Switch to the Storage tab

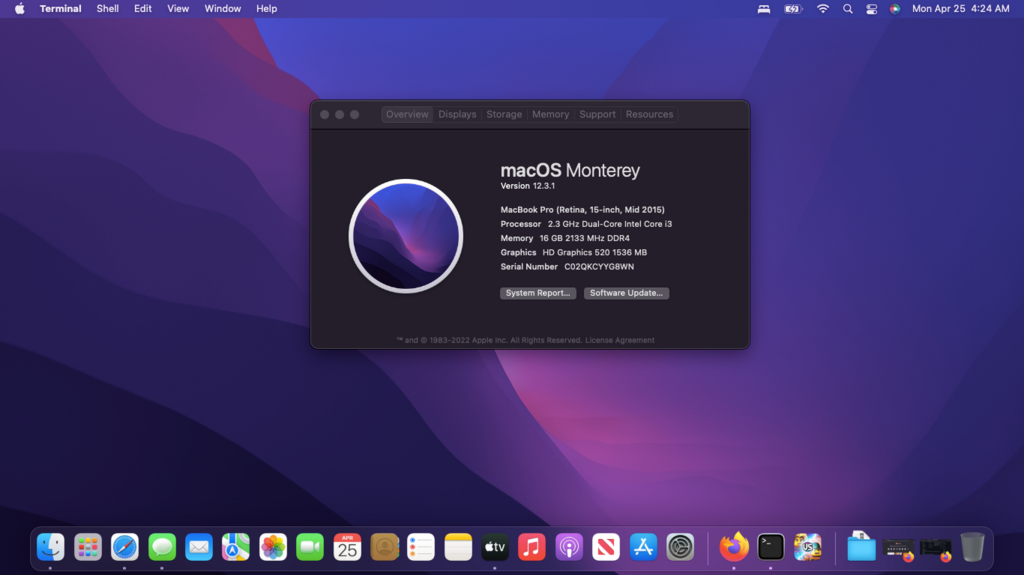tap(504, 115)
